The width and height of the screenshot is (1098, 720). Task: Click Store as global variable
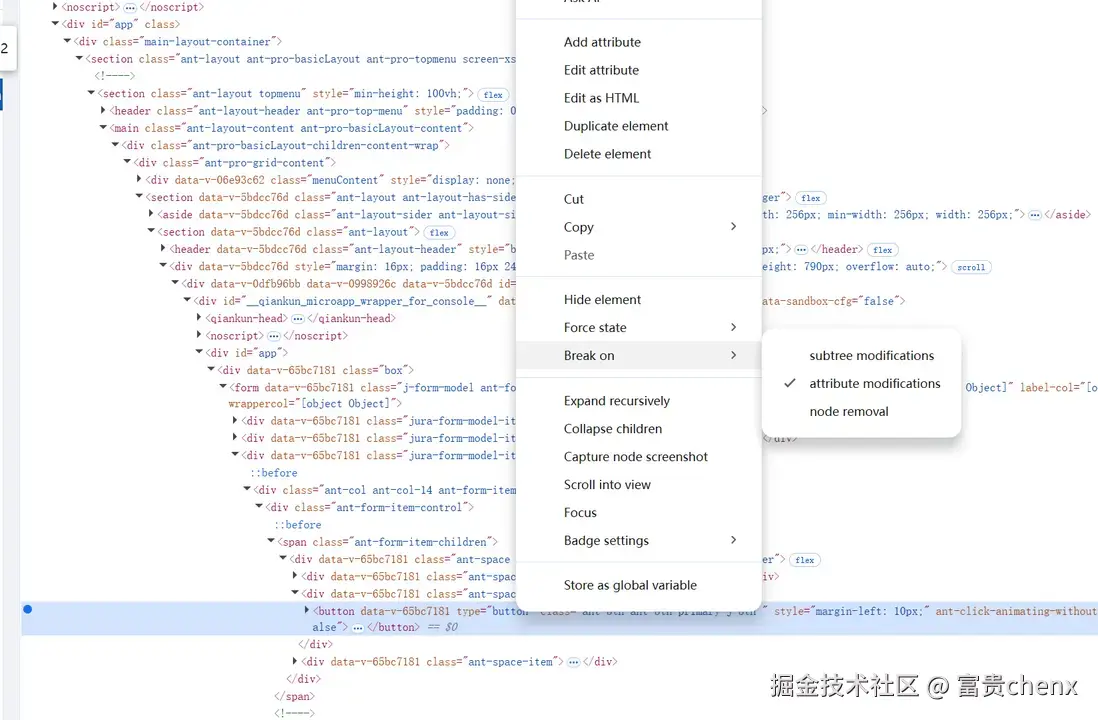point(639,586)
